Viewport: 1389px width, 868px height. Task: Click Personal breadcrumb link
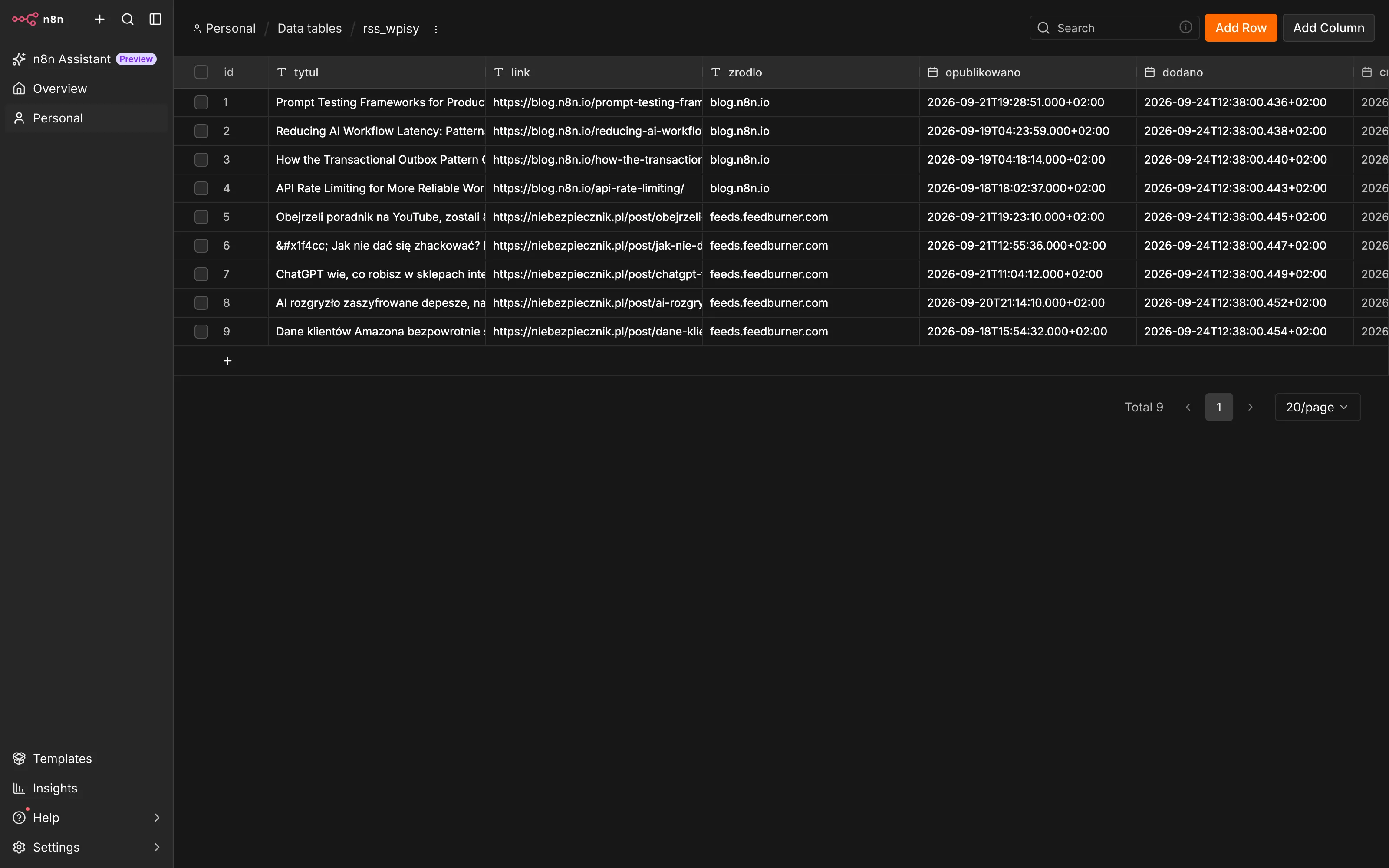point(230,29)
